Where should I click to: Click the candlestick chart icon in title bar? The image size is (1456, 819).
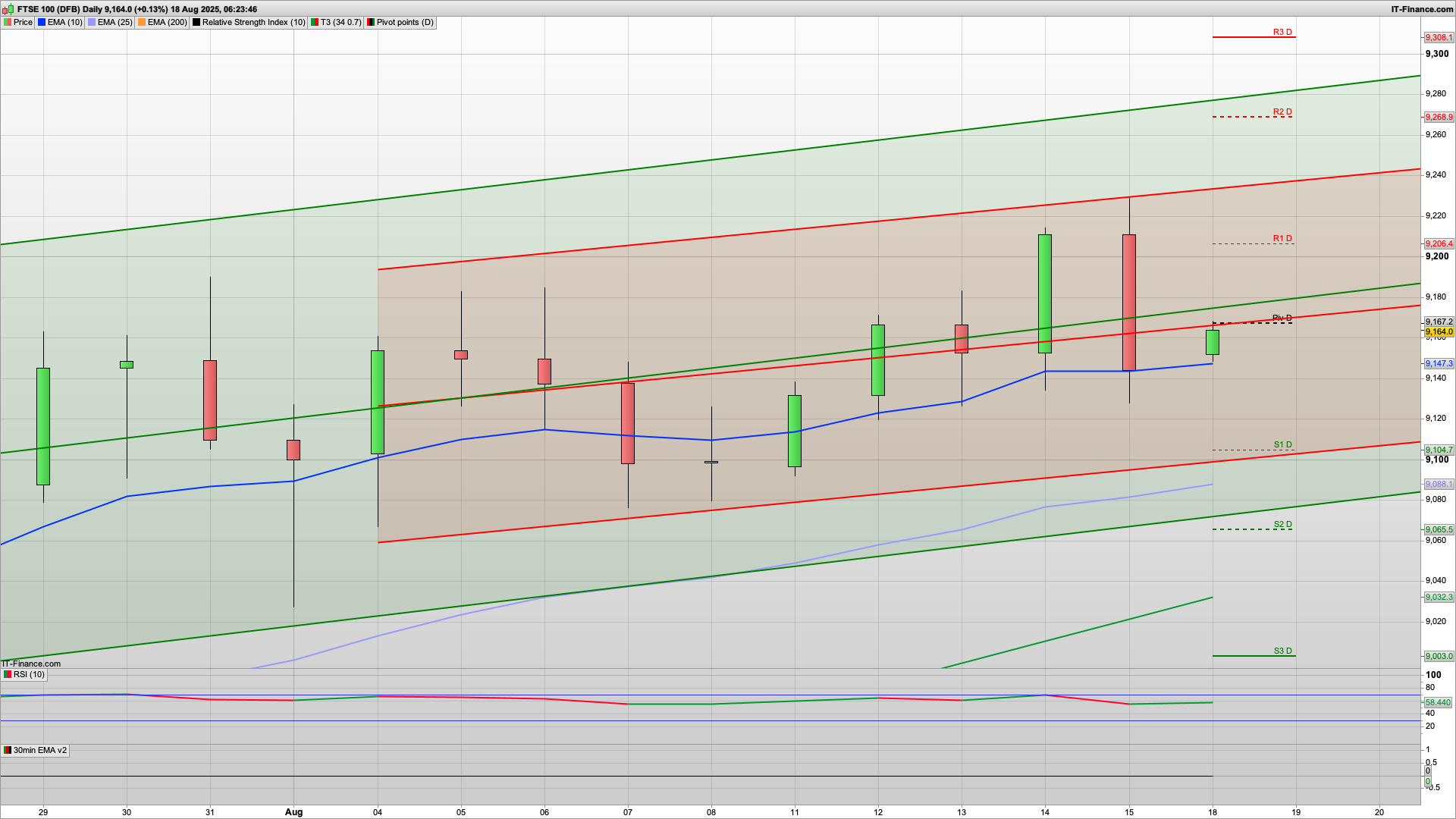(8, 9)
